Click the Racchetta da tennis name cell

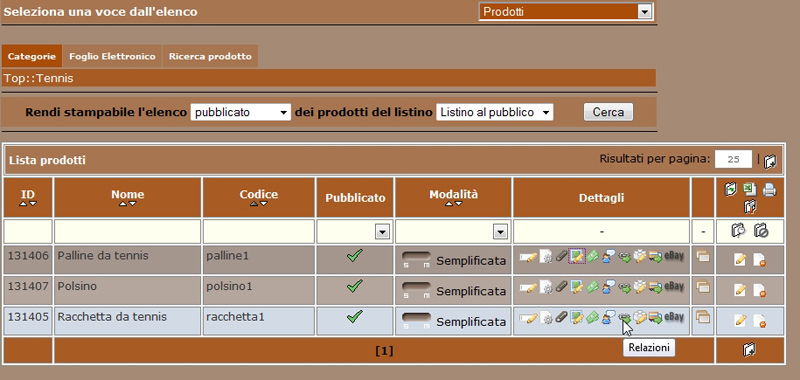click(128, 321)
